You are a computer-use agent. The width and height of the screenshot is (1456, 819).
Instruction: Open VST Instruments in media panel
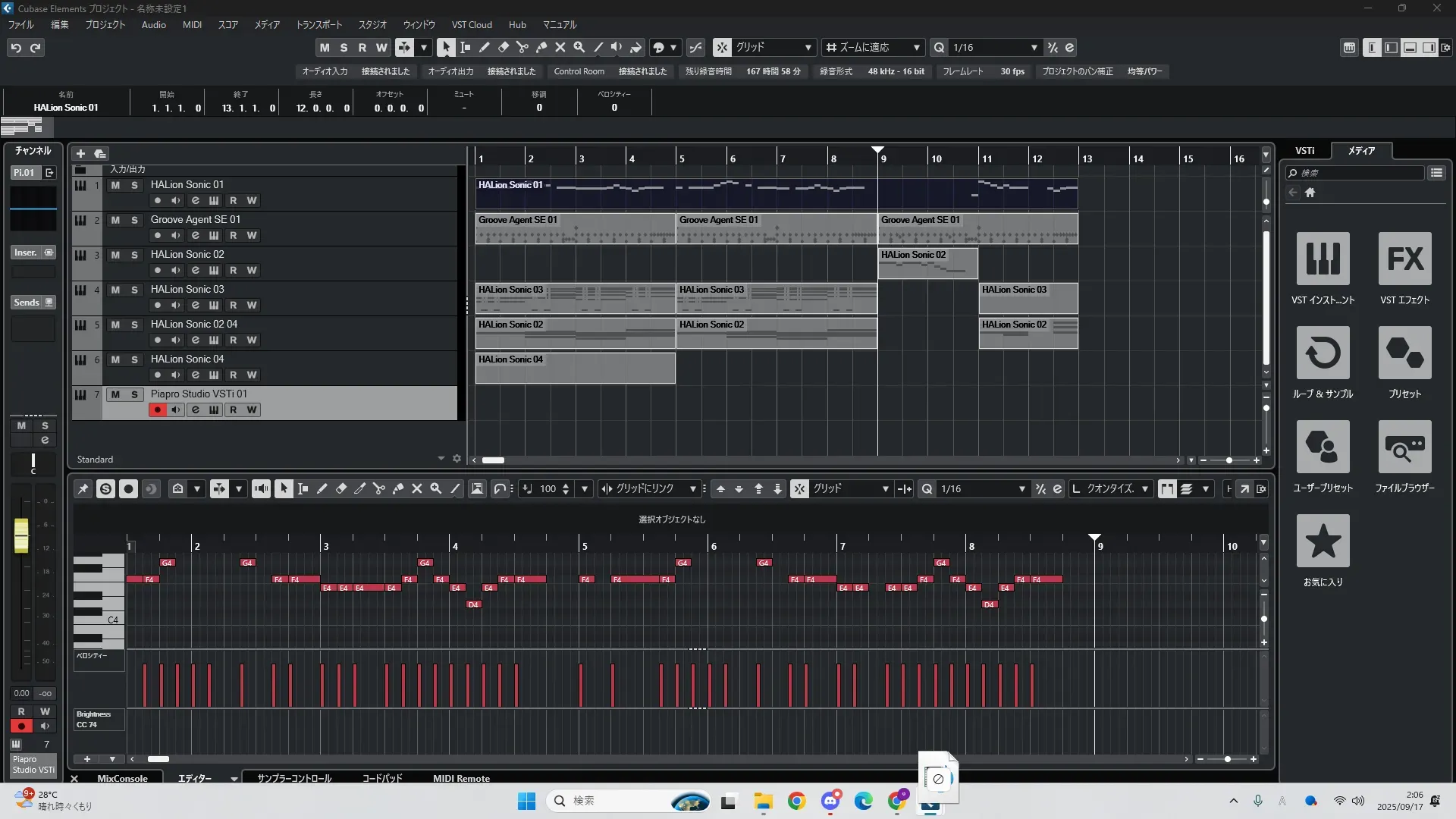1323,259
